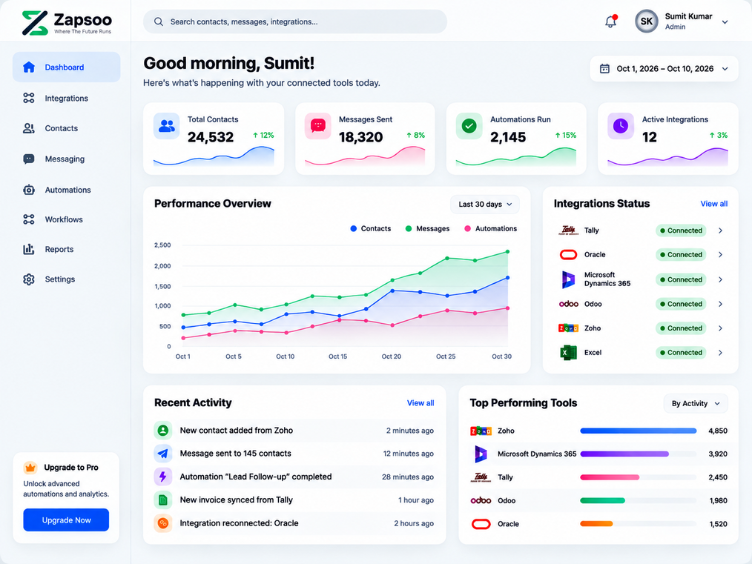752x564 pixels.
Task: Click the Zoho blue activity bar
Action: click(638, 431)
